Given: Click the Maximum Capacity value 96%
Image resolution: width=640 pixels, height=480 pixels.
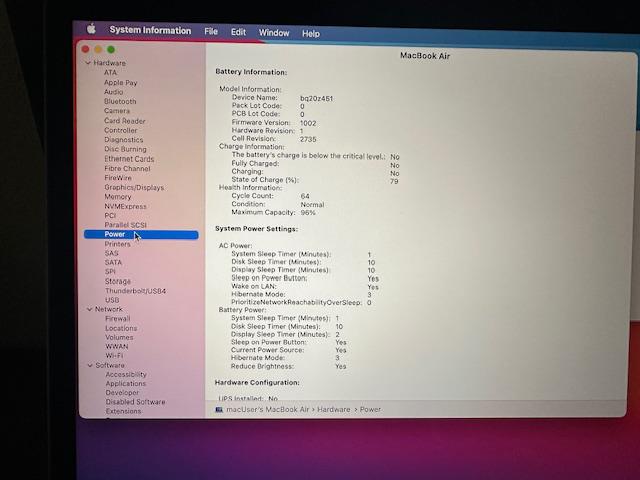Looking at the screenshot, I should 308,213.
